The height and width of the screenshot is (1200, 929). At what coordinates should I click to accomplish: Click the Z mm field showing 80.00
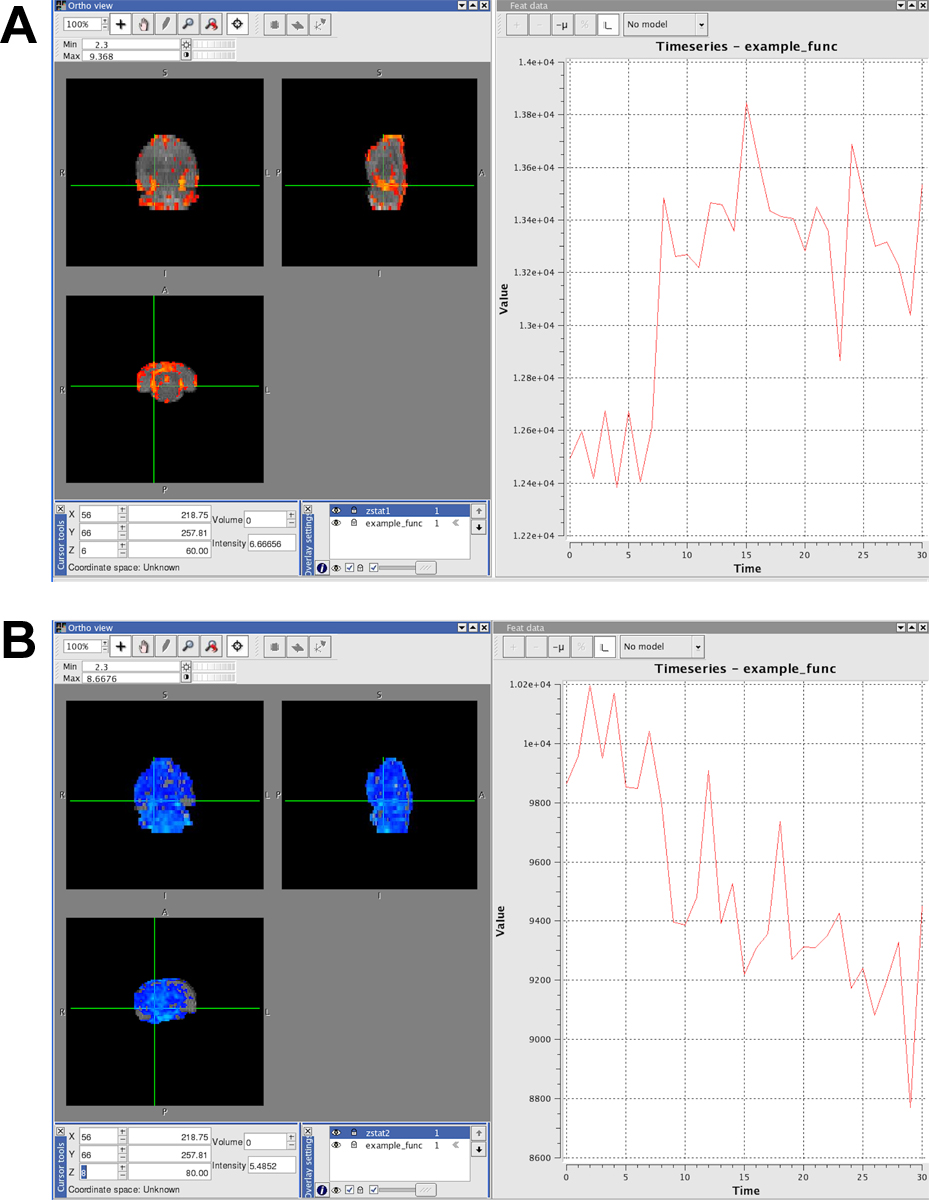(x=169, y=1172)
